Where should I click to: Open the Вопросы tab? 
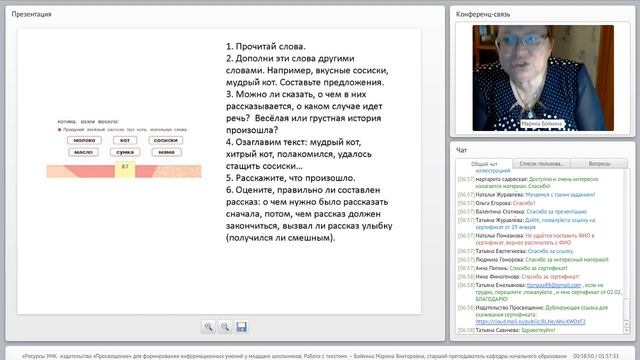[599, 164]
